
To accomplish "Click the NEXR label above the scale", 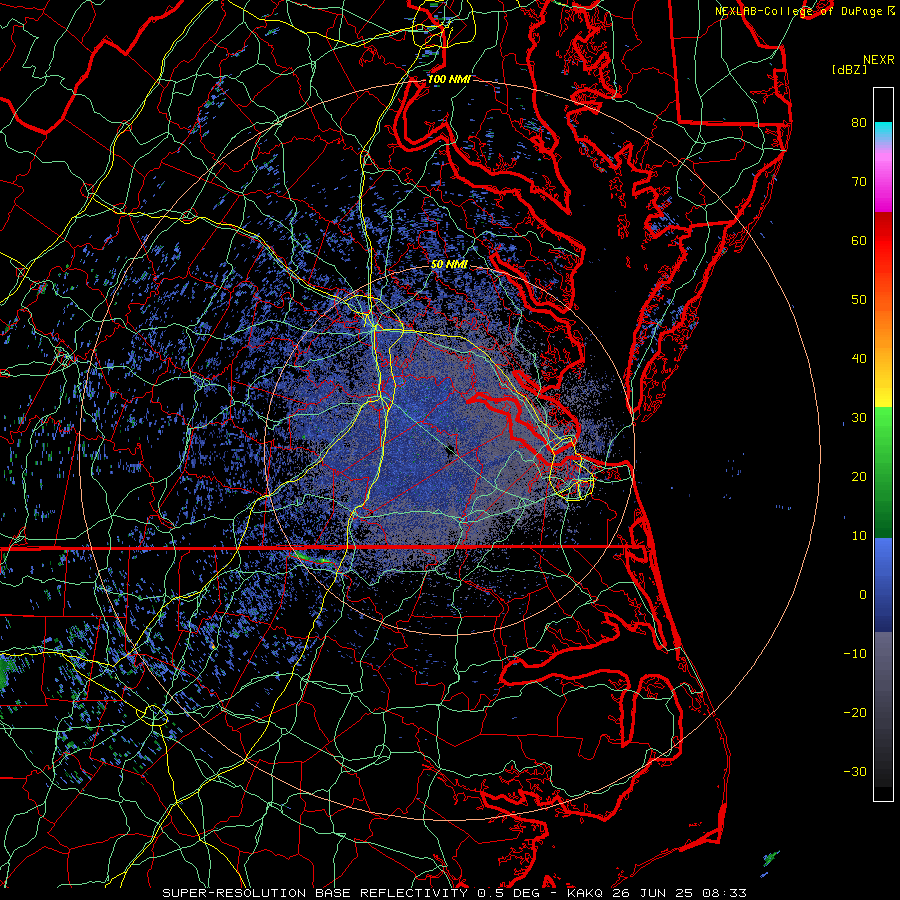I will (878, 60).
